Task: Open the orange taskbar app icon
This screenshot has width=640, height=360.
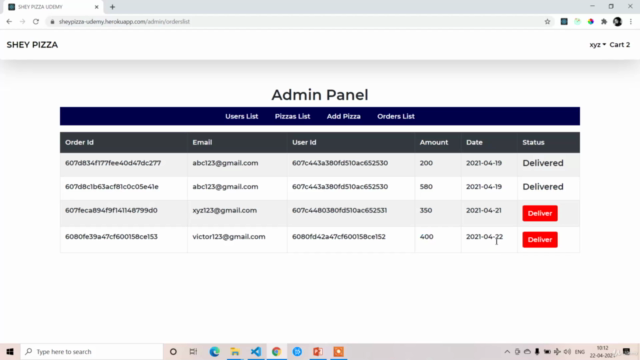Action: point(339,351)
